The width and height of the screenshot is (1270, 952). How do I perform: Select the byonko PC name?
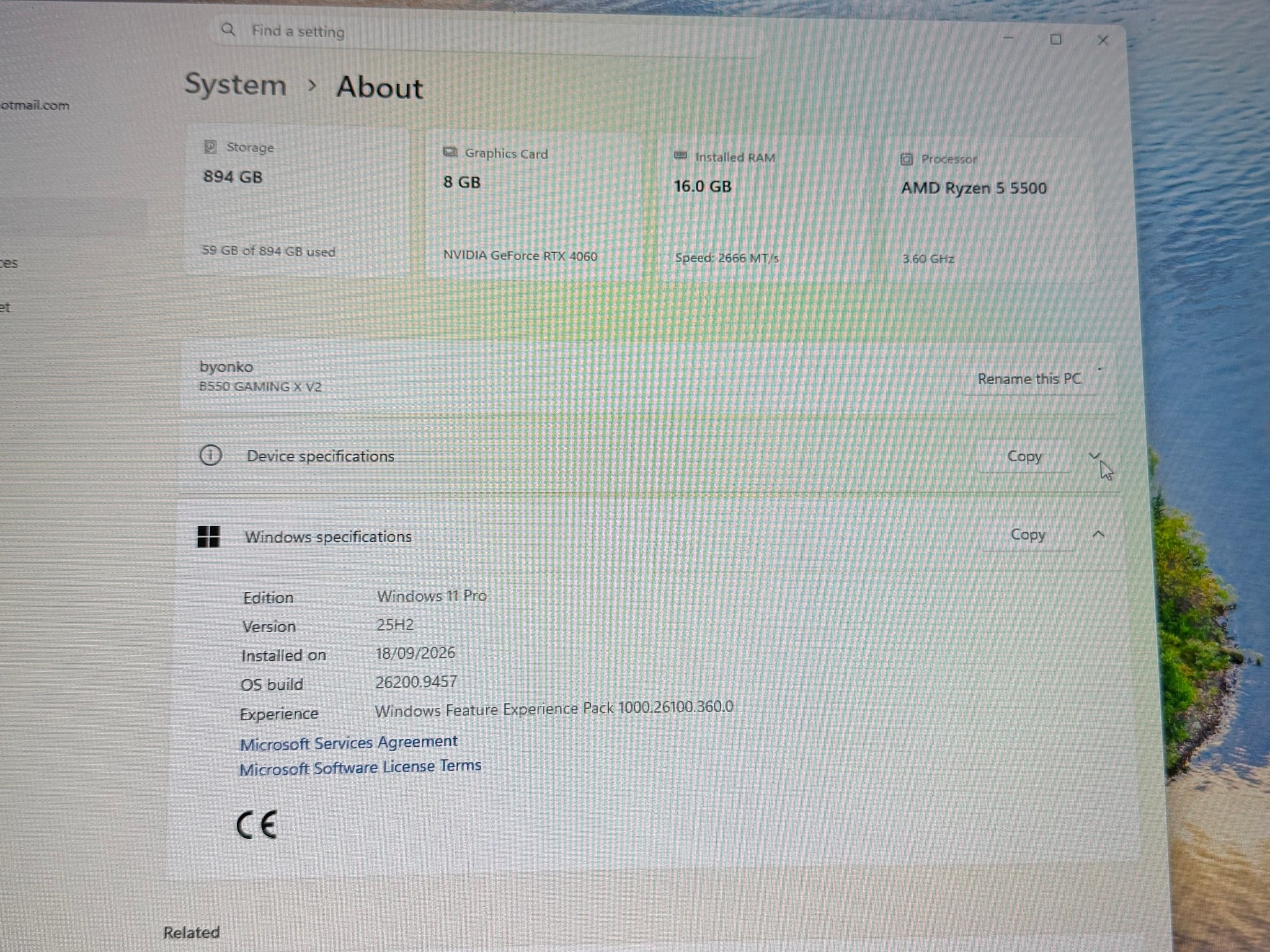(x=226, y=366)
